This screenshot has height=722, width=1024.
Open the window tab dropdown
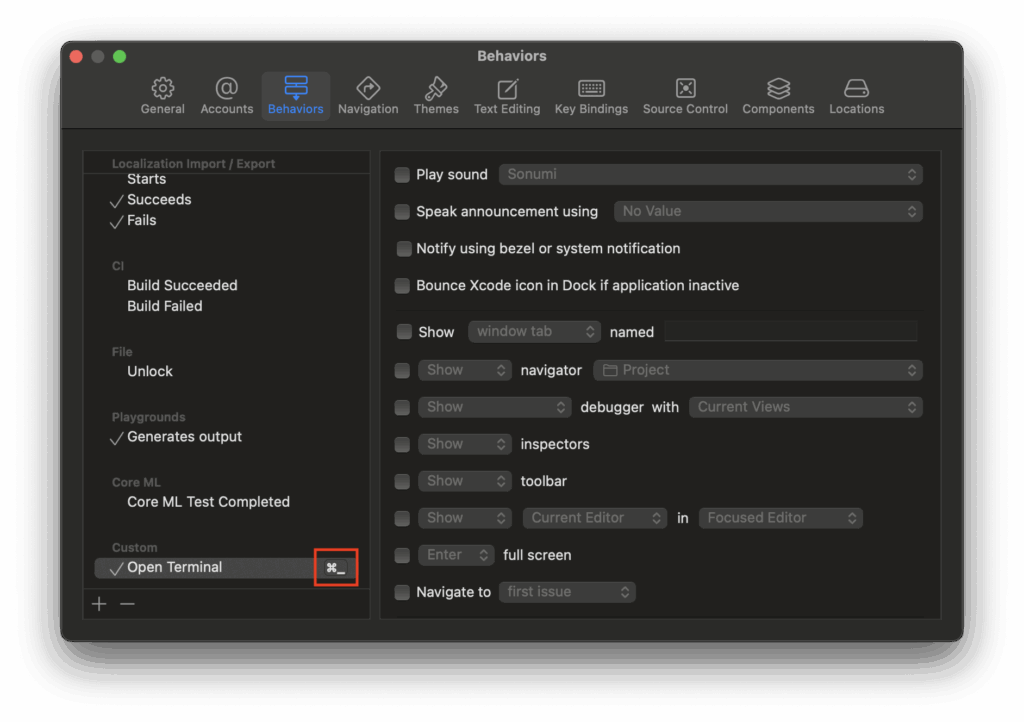pyautogui.click(x=534, y=332)
